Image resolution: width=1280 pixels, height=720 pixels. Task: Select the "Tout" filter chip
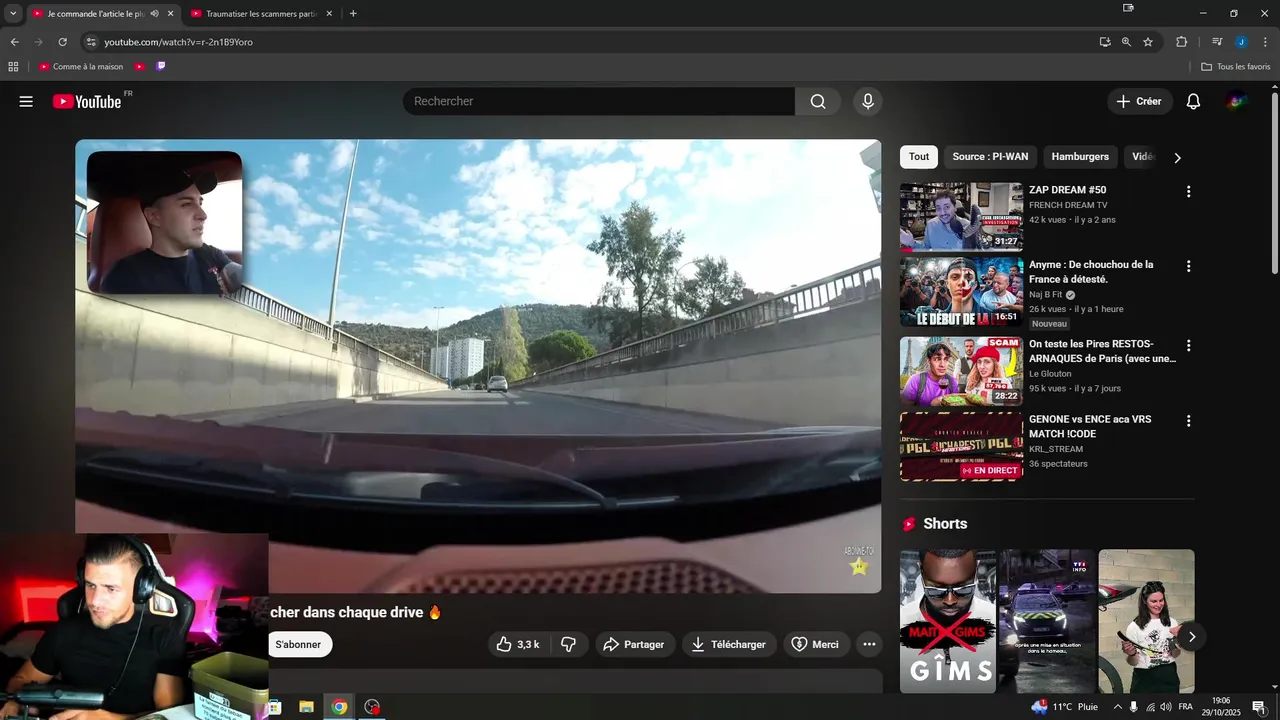coord(919,157)
